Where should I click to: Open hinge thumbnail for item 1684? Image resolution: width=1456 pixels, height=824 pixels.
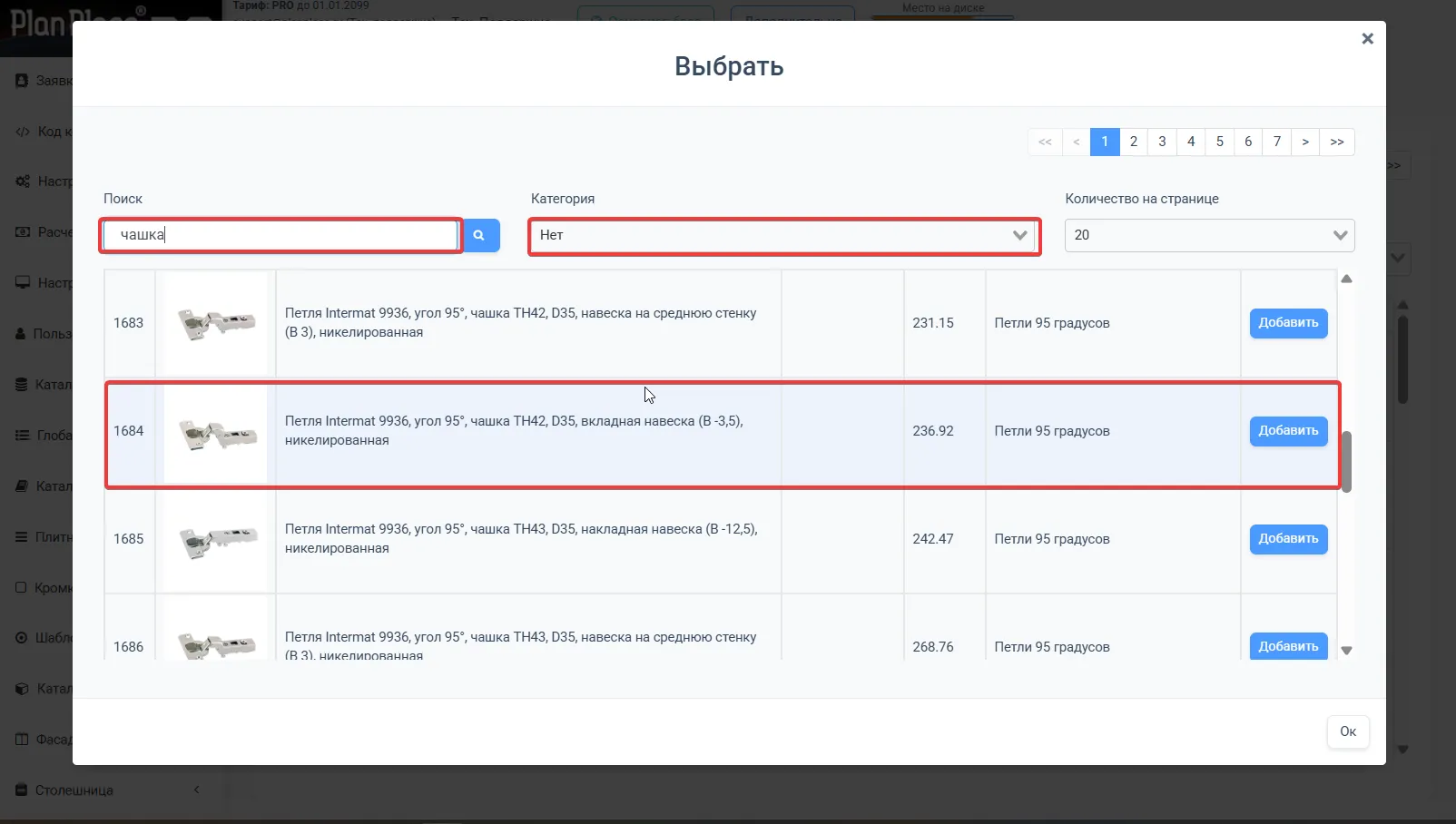[216, 434]
